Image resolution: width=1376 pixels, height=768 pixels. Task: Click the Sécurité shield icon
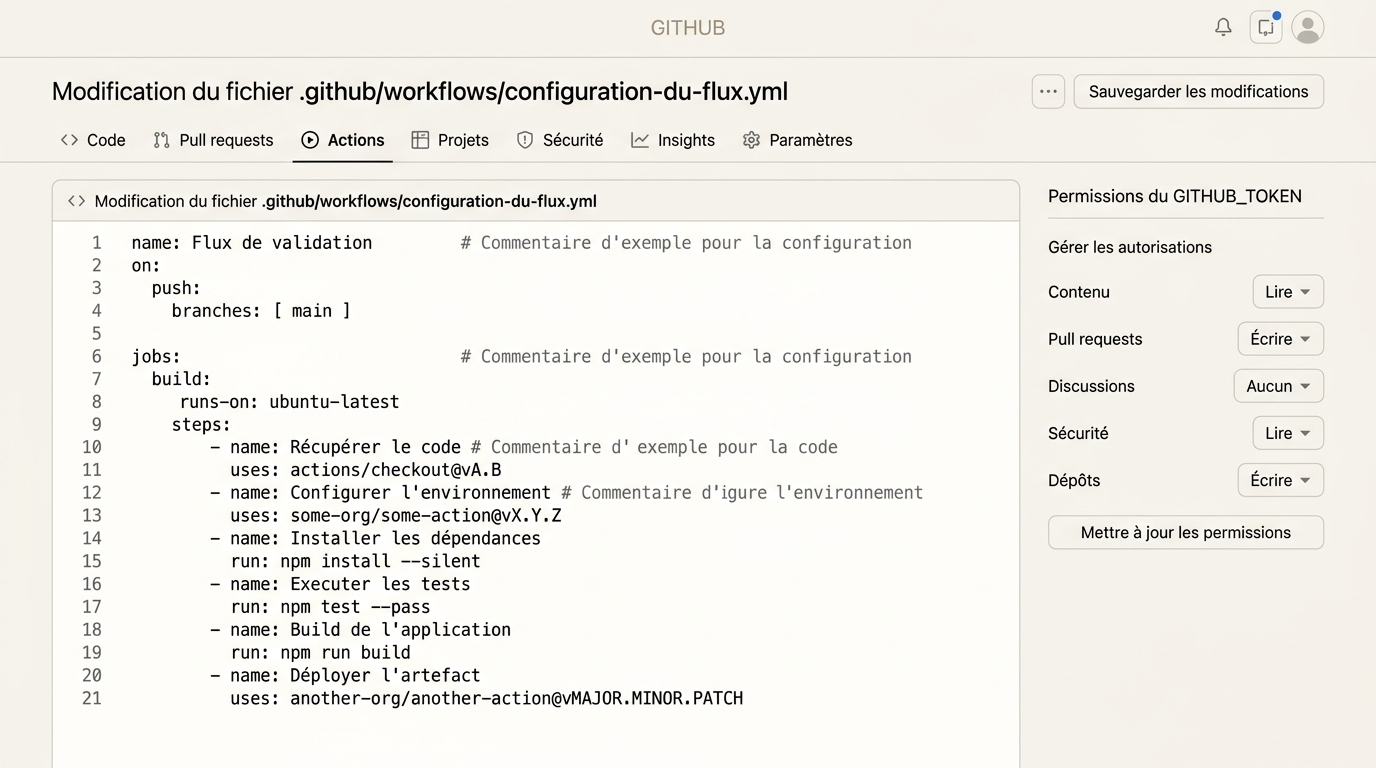(525, 140)
